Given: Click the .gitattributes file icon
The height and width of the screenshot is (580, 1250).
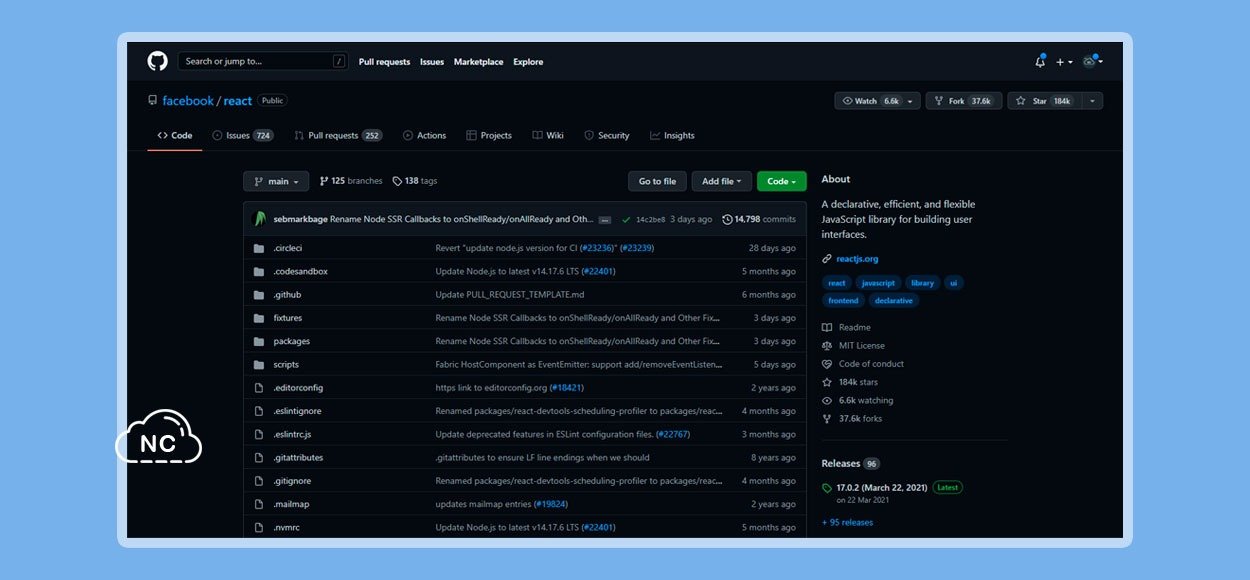Looking at the screenshot, I should (x=259, y=458).
